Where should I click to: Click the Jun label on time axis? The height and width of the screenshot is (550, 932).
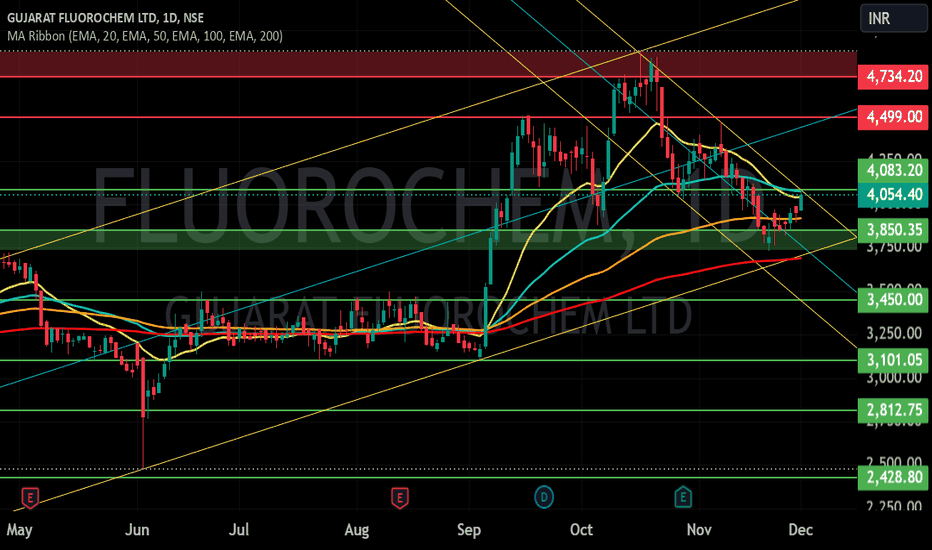click(x=137, y=530)
